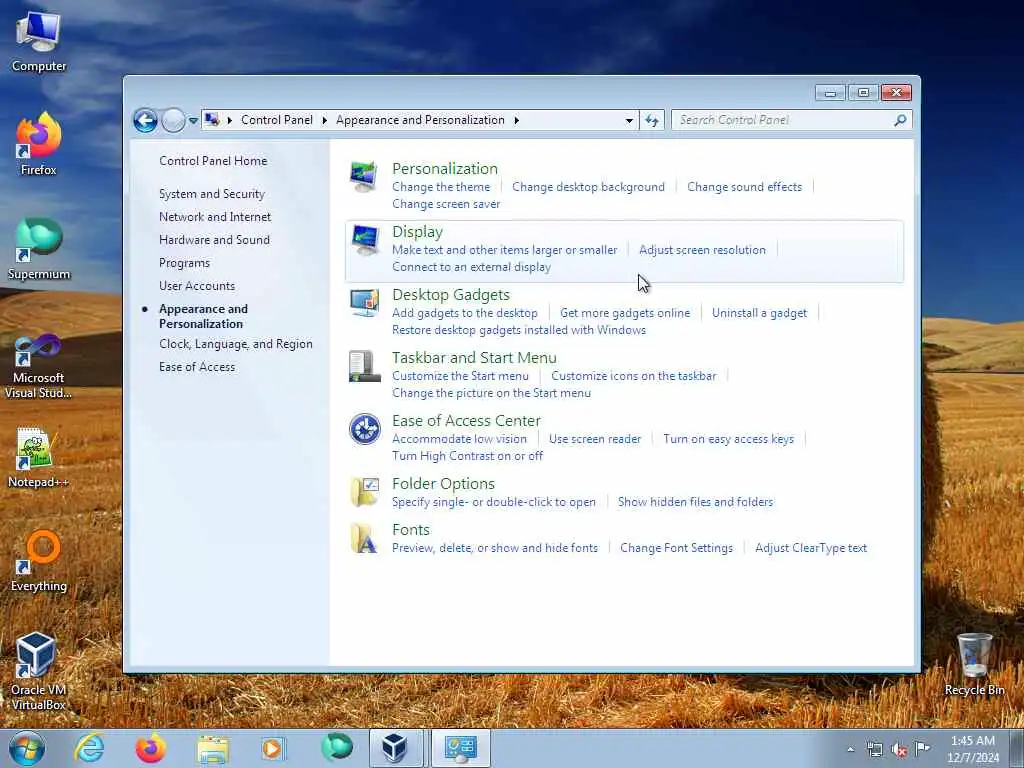Click Uninstall a gadget link
Image resolution: width=1024 pixels, height=768 pixels.
(760, 313)
